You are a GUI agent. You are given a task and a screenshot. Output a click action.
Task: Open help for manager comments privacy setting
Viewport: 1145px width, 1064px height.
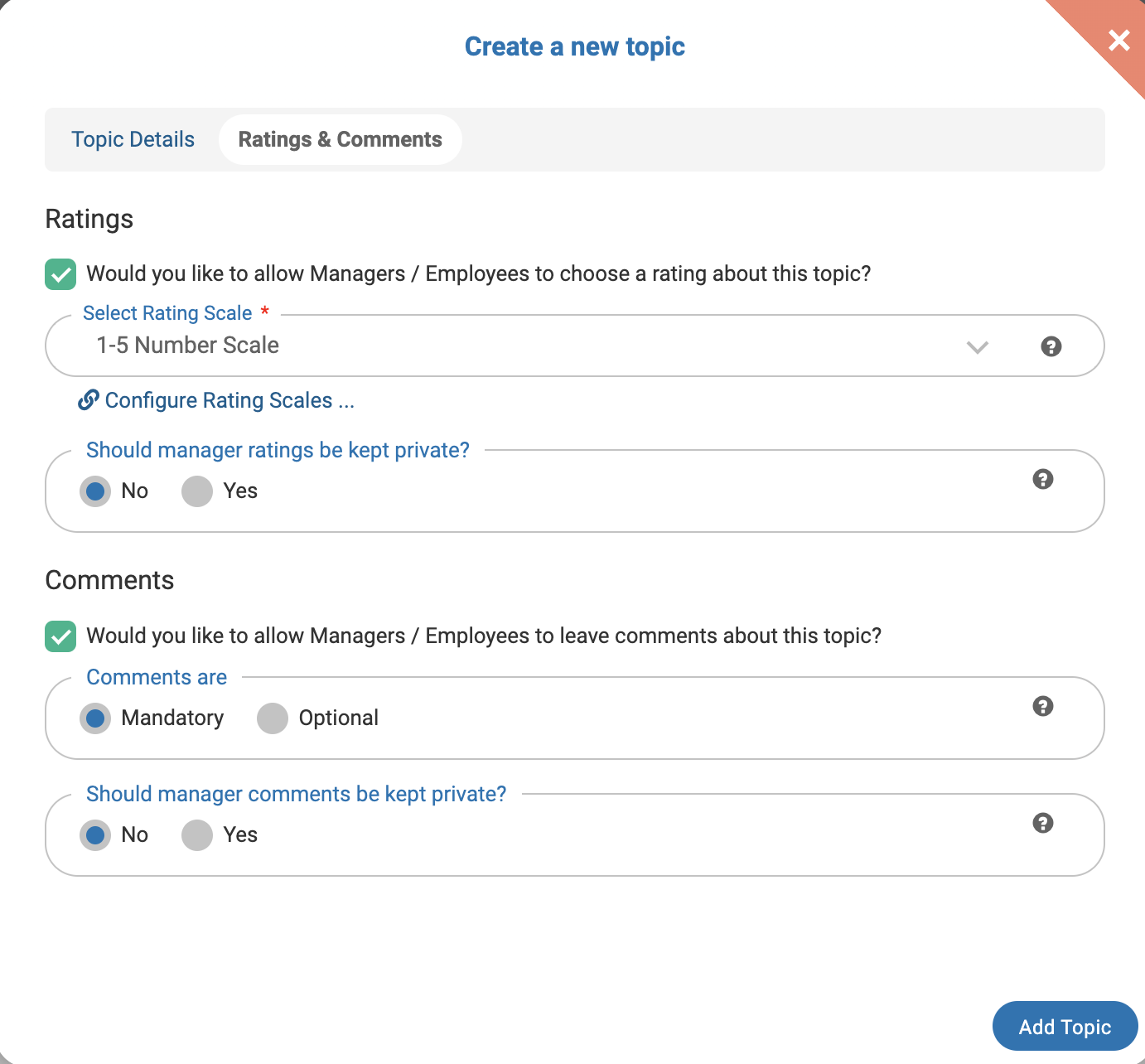coord(1043,823)
